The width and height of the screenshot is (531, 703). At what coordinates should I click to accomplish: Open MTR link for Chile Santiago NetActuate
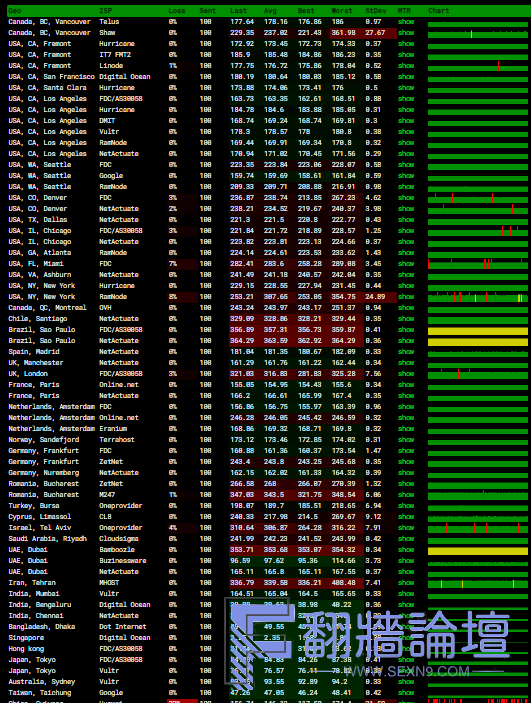[406, 319]
